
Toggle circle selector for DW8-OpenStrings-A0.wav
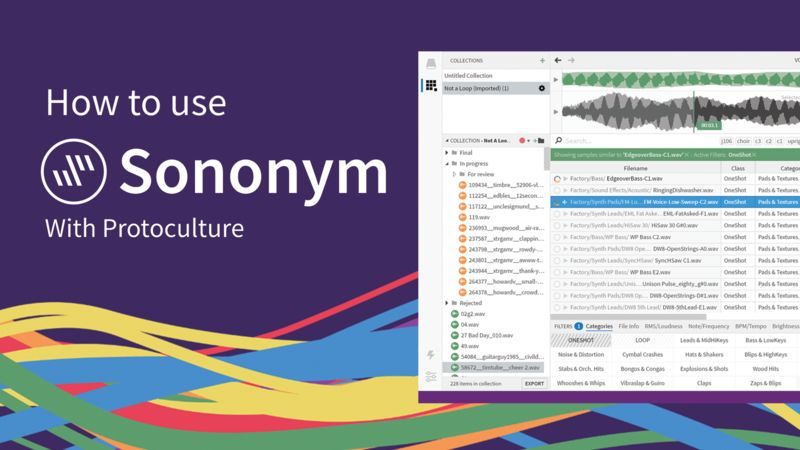click(557, 249)
